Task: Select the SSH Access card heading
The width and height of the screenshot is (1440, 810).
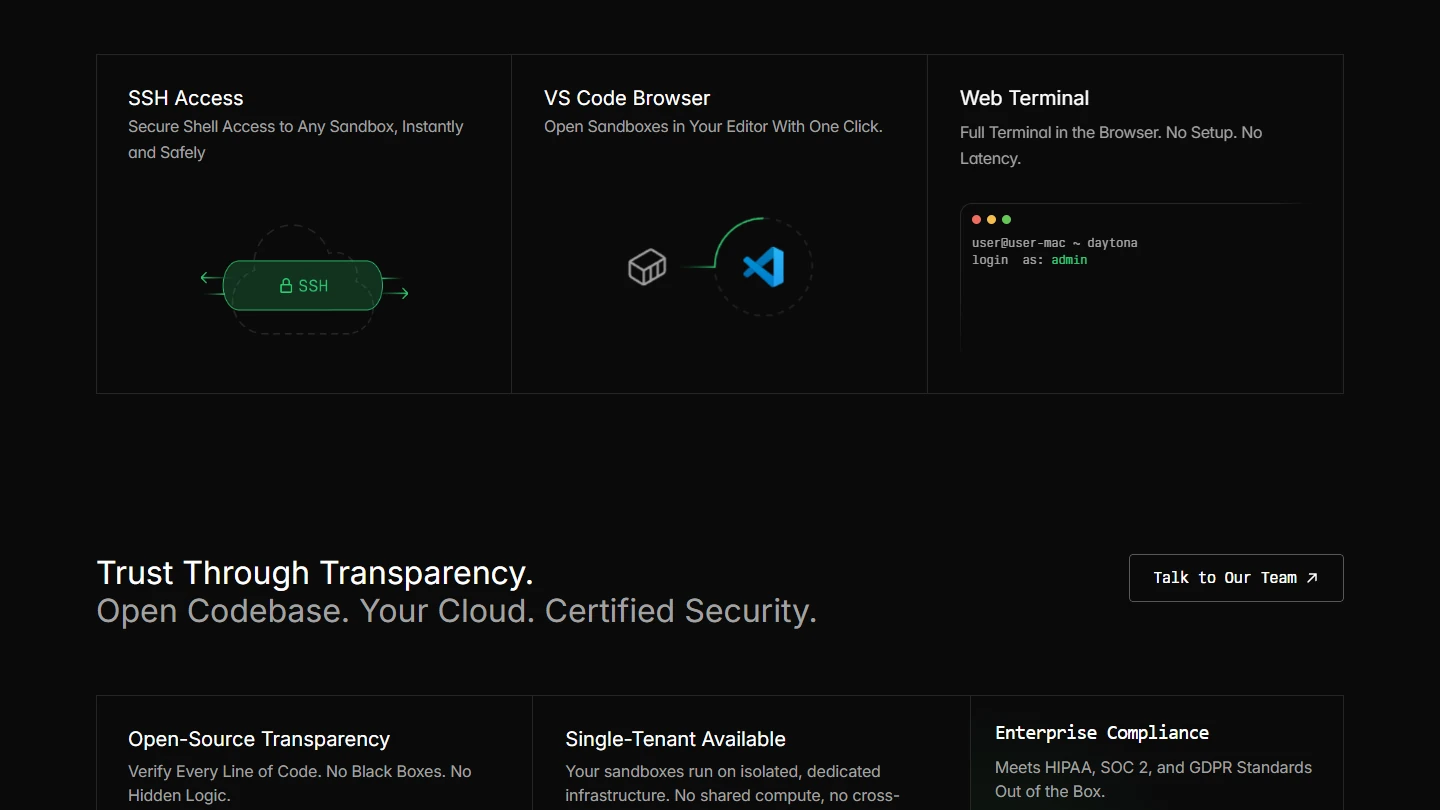Action: pyautogui.click(x=186, y=98)
